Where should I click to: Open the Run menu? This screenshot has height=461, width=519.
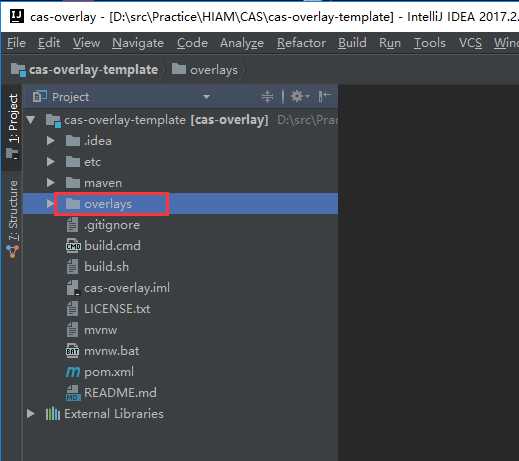(389, 43)
